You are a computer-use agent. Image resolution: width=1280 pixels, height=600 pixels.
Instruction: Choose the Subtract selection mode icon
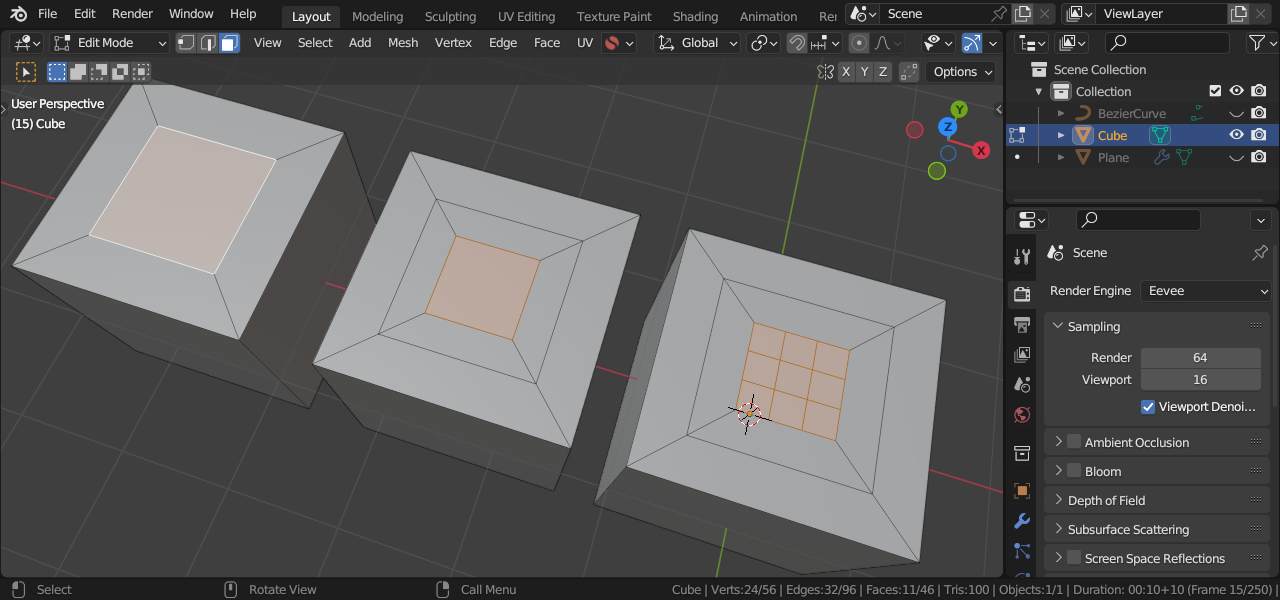pyautogui.click(x=99, y=72)
